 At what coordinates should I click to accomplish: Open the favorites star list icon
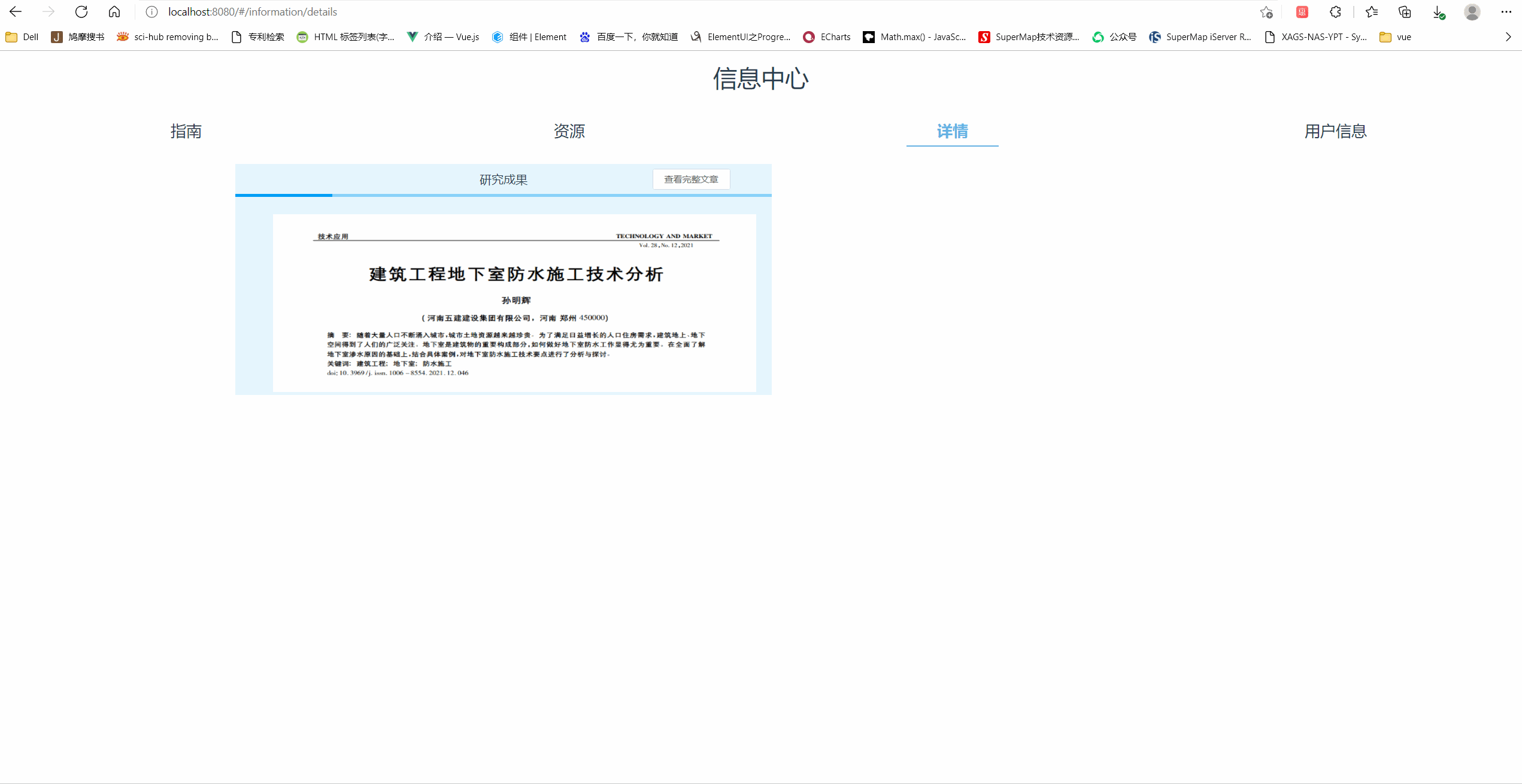click(1372, 12)
